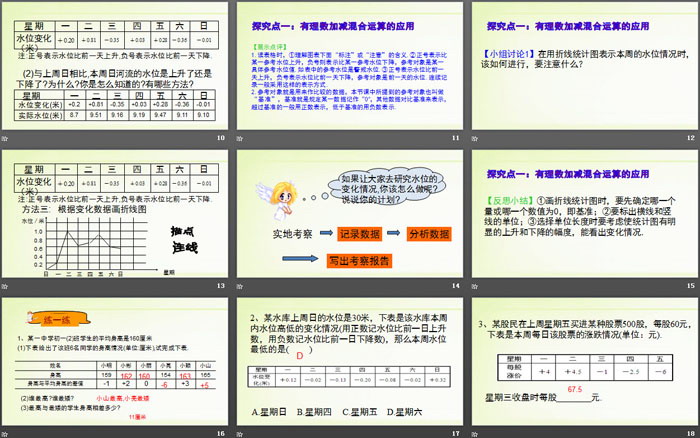Click slide number label 10
The width and height of the screenshot is (700, 438).
[x=221, y=138]
